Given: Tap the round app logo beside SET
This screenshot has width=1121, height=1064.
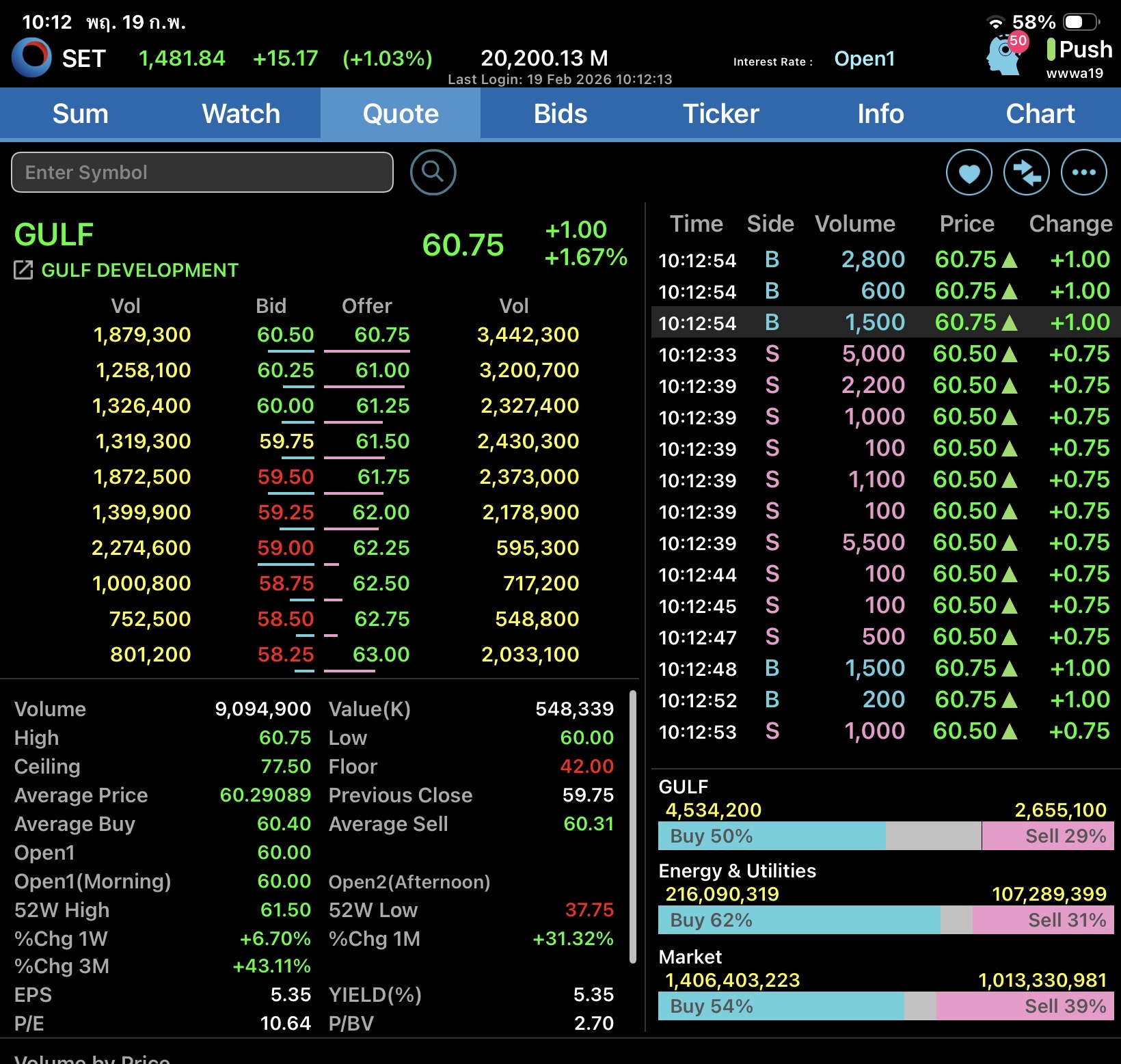Looking at the screenshot, I should click(x=31, y=57).
